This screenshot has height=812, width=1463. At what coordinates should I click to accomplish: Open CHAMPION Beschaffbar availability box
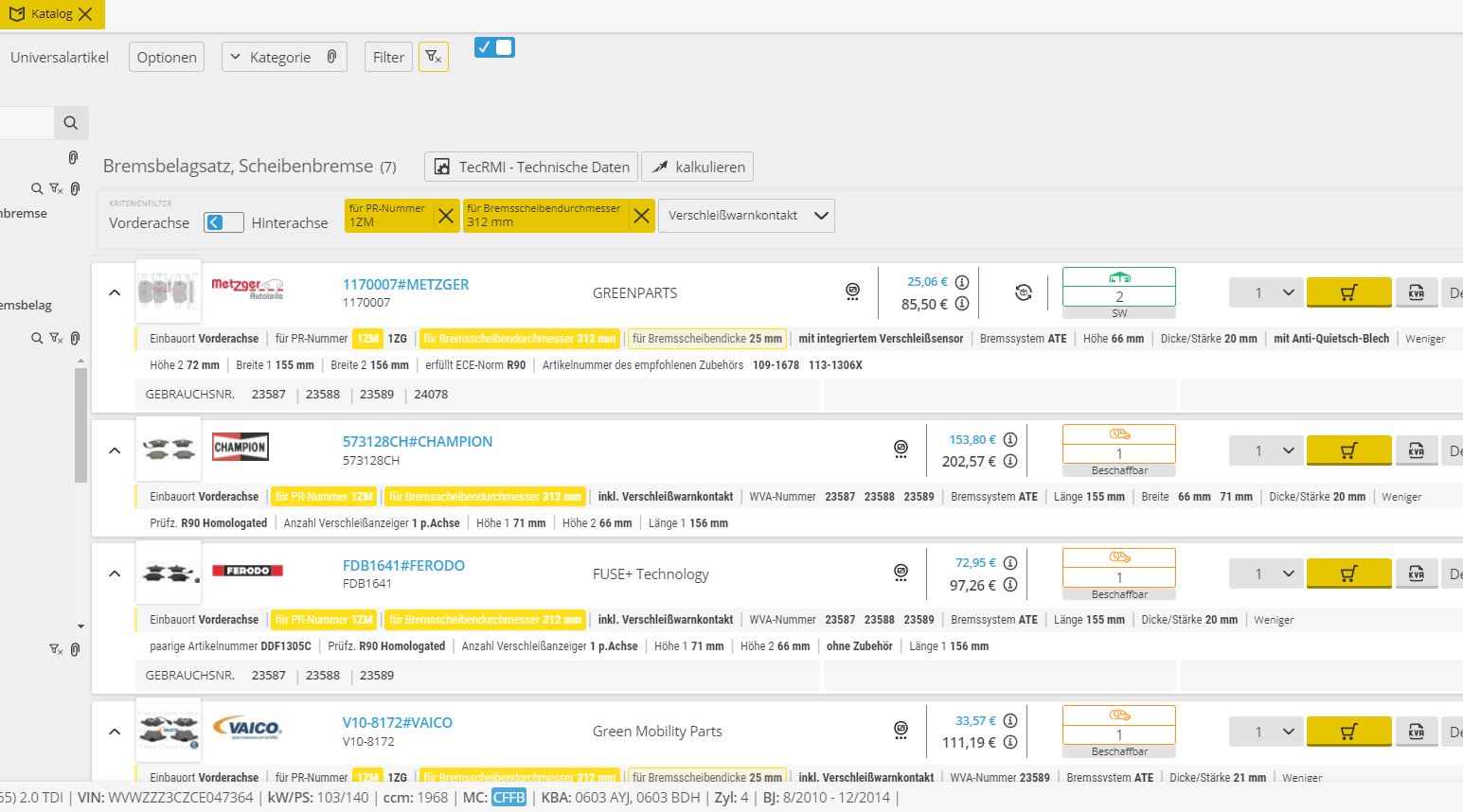pyautogui.click(x=1119, y=450)
